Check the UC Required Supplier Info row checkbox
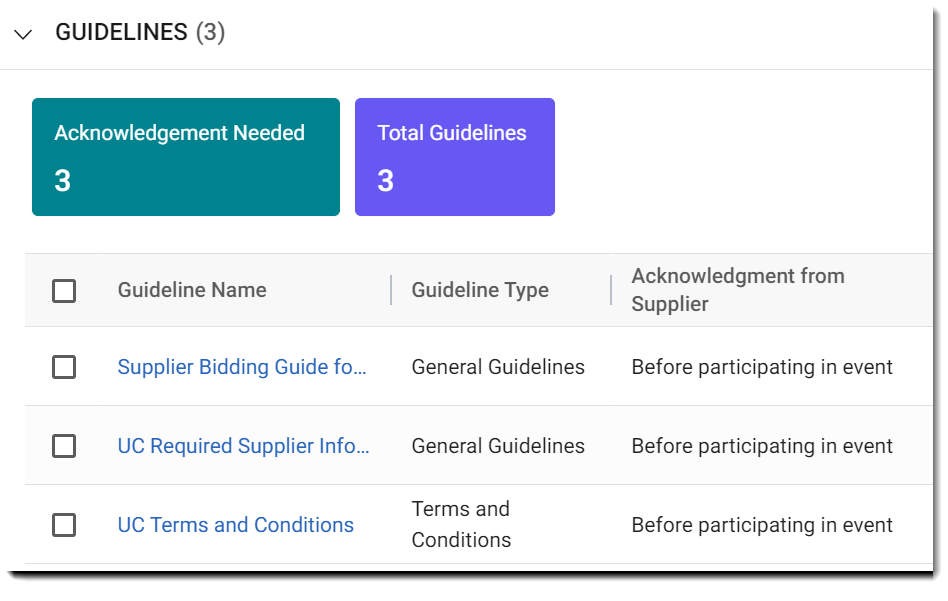Image resolution: width=948 pixels, height=601 pixels. click(64, 446)
